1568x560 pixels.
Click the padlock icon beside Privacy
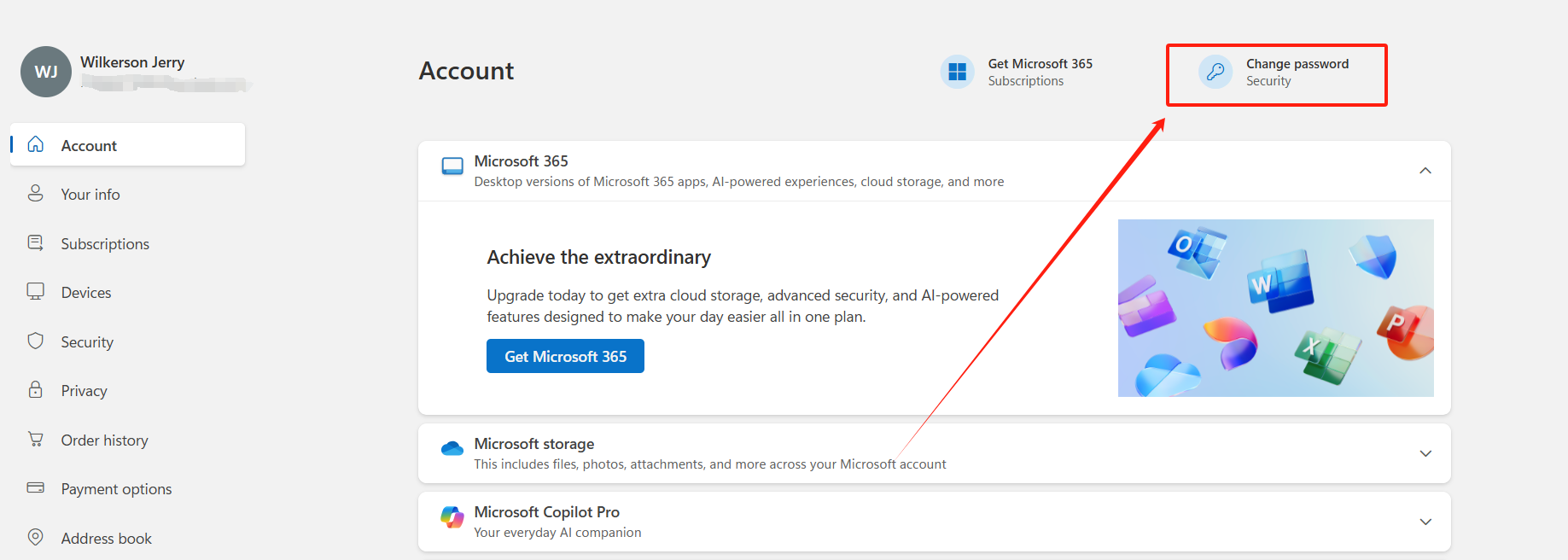(35, 389)
